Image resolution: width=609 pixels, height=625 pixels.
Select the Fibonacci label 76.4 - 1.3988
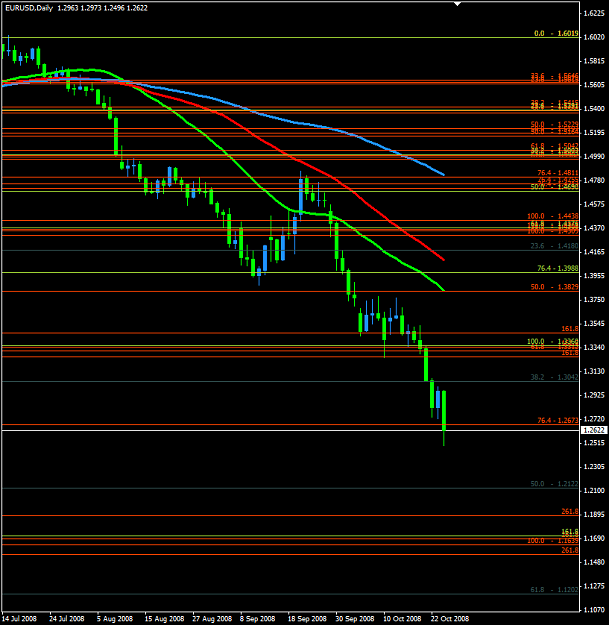point(557,268)
